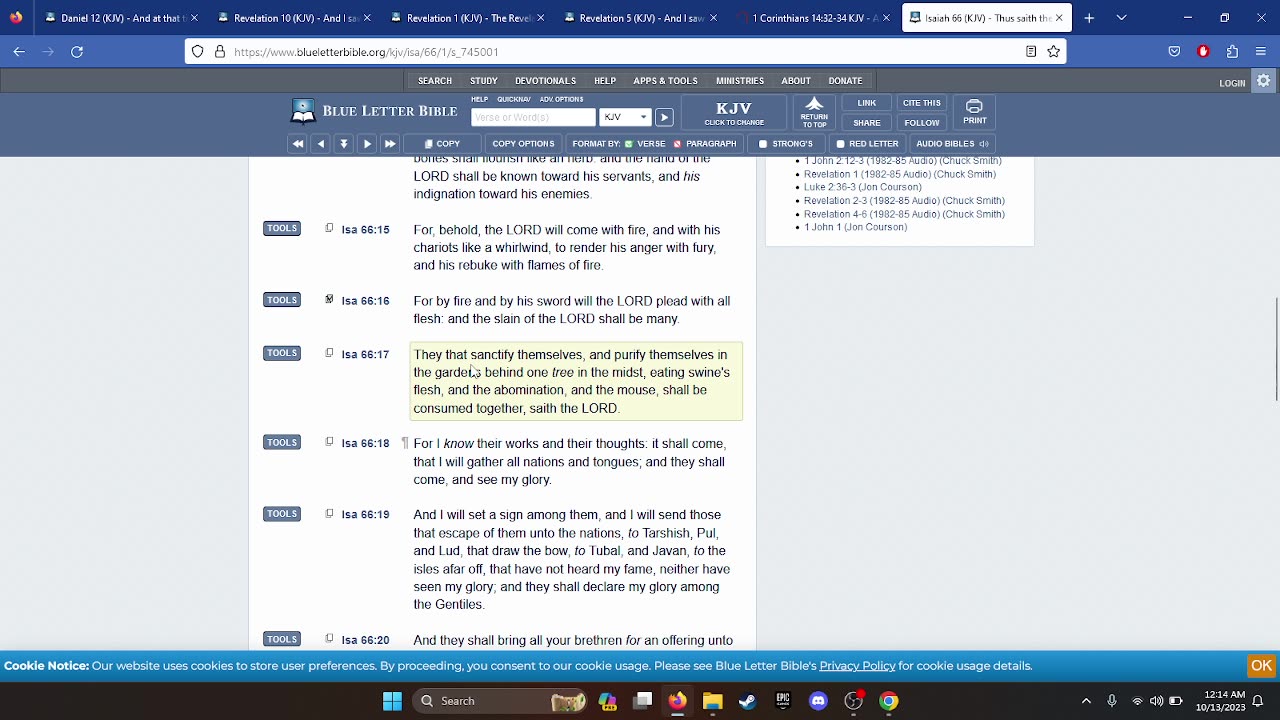1280x720 pixels.
Task: Dismiss cookie notice with OK button
Action: click(x=1261, y=666)
